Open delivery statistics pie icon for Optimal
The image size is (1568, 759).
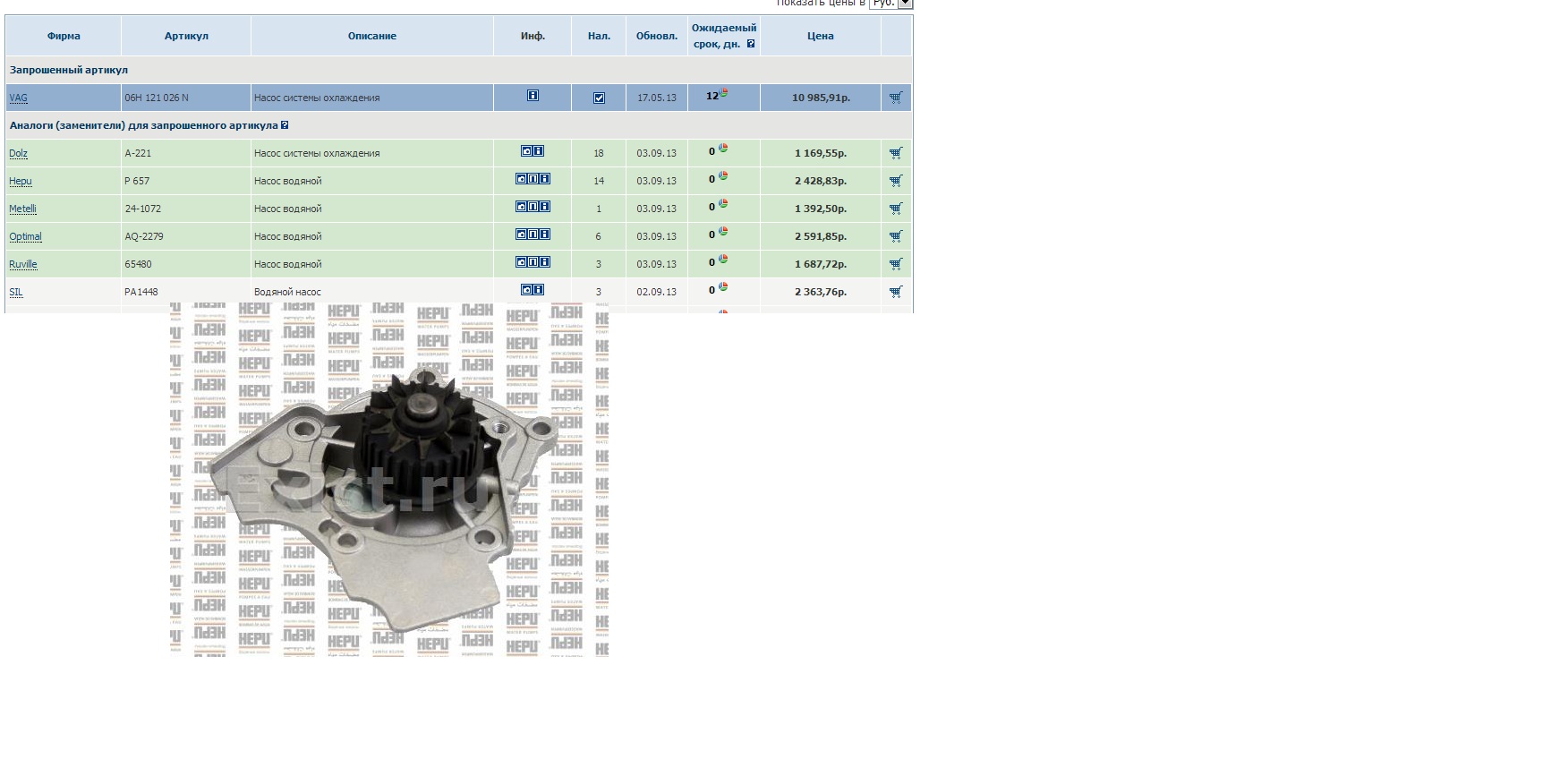coord(723,232)
